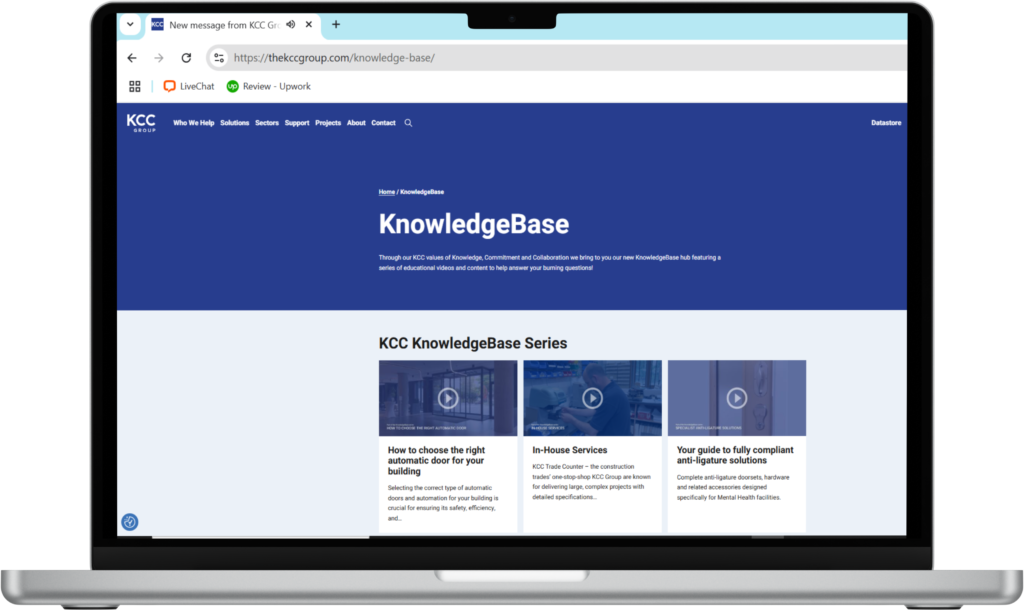1024x610 pixels.
Task: Open the Solutions menu
Action: (234, 123)
